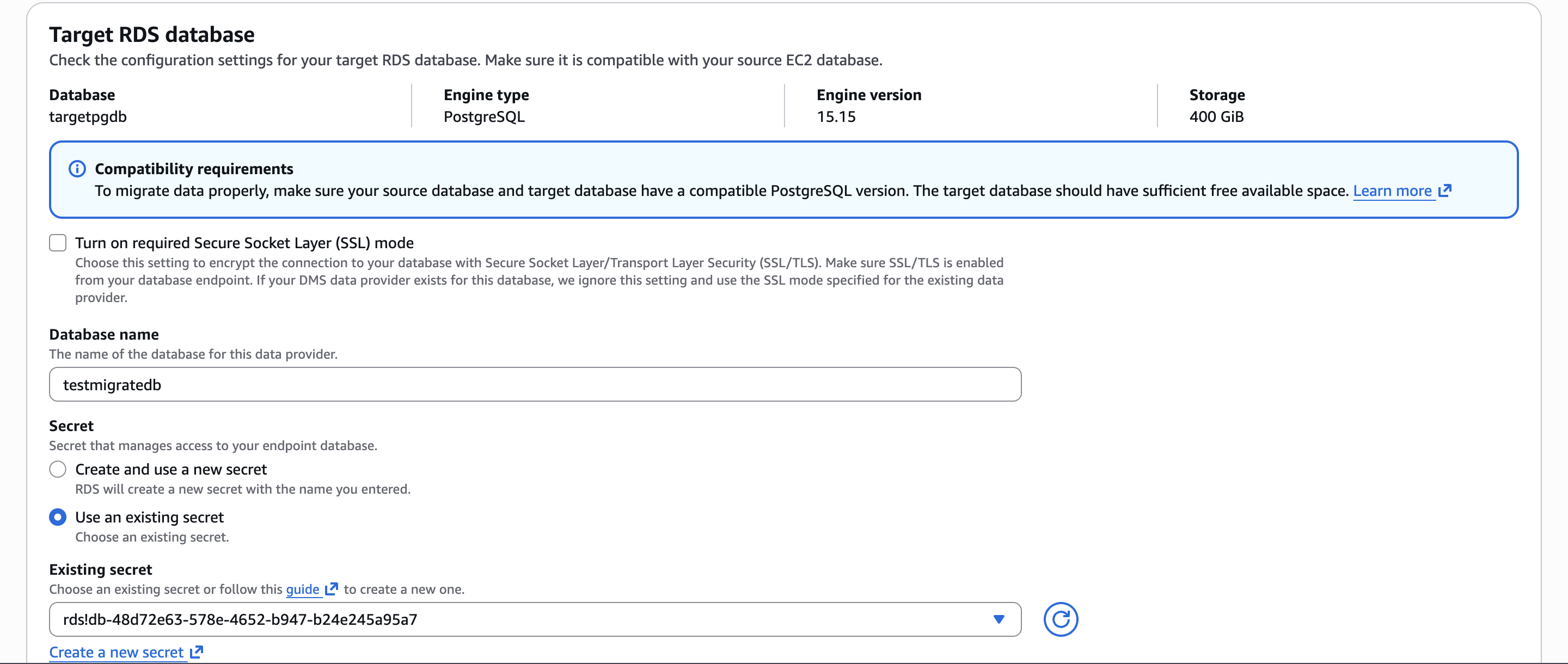This screenshot has width=1568, height=664.
Task: Click the Compatibility requirements title
Action: 194,169
